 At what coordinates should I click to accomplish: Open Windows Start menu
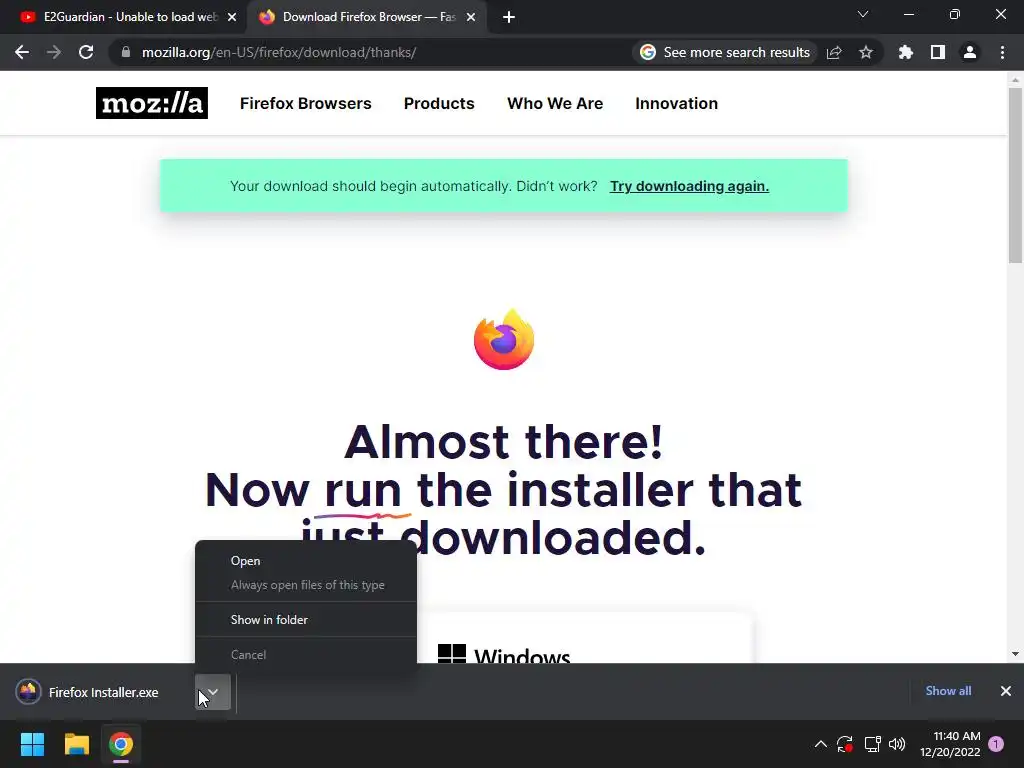[x=32, y=744]
